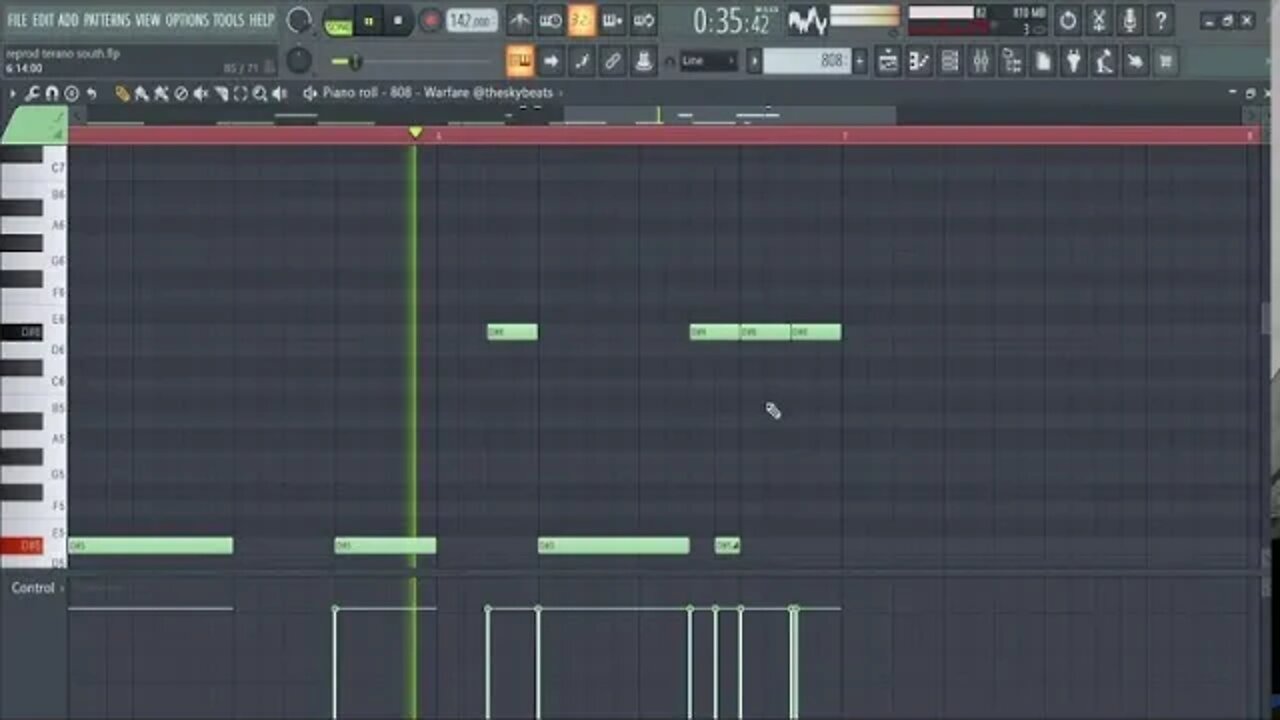This screenshot has height=720, width=1280.
Task: Click the master volume knob
Action: point(298,20)
